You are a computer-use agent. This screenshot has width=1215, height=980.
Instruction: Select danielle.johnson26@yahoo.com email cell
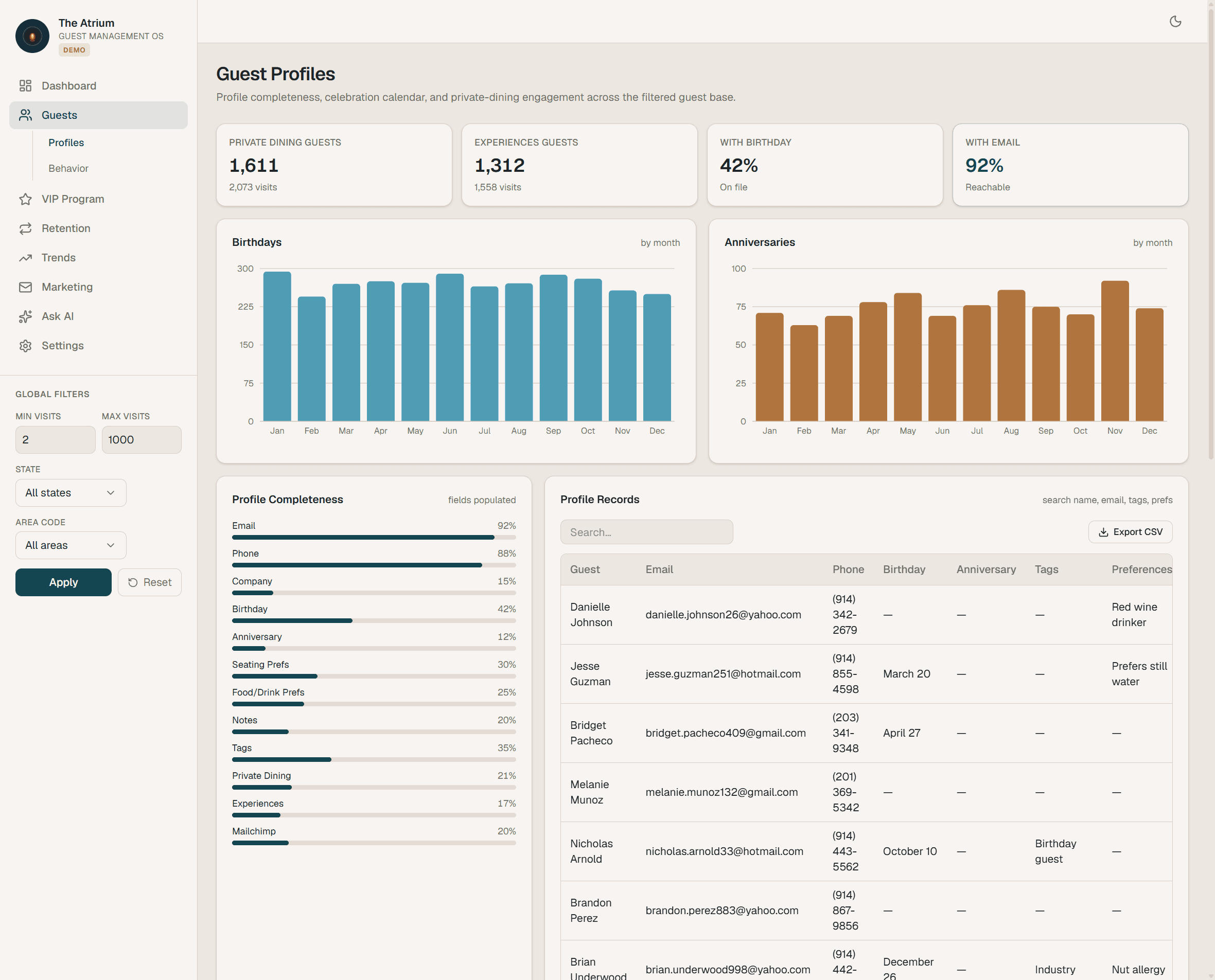coord(723,615)
